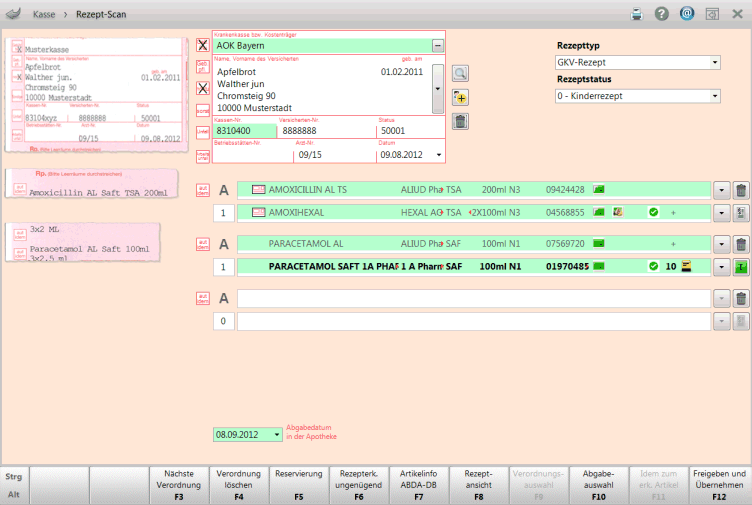
Task: Click trash icon of the empty prescription row
Action: pyautogui.click(x=741, y=299)
